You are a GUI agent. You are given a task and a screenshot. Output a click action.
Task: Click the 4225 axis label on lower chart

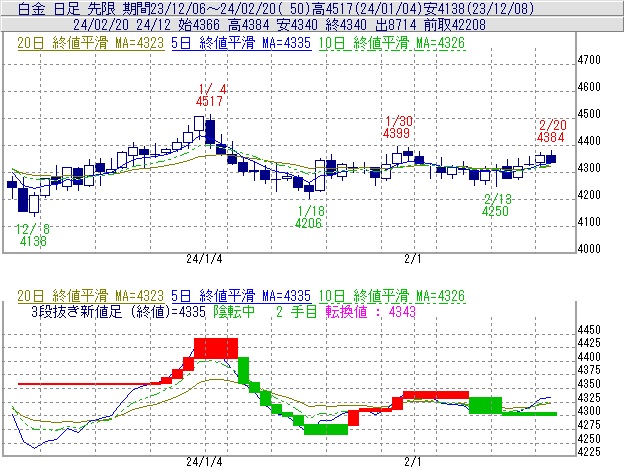pyautogui.click(x=589, y=452)
